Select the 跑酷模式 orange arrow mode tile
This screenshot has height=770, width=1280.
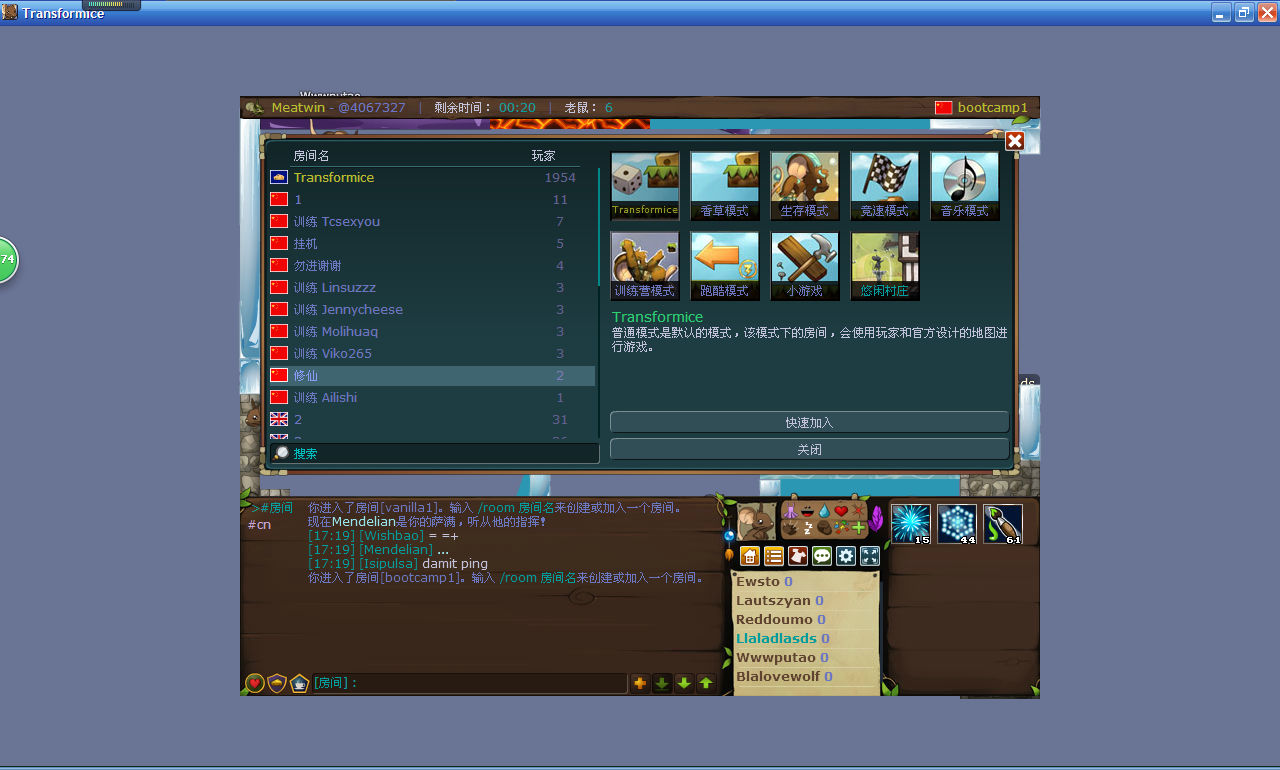pos(725,266)
